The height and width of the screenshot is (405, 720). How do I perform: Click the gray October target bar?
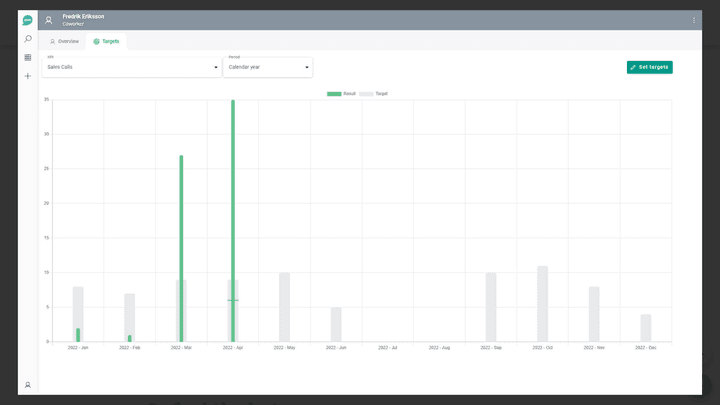pyautogui.click(x=542, y=304)
